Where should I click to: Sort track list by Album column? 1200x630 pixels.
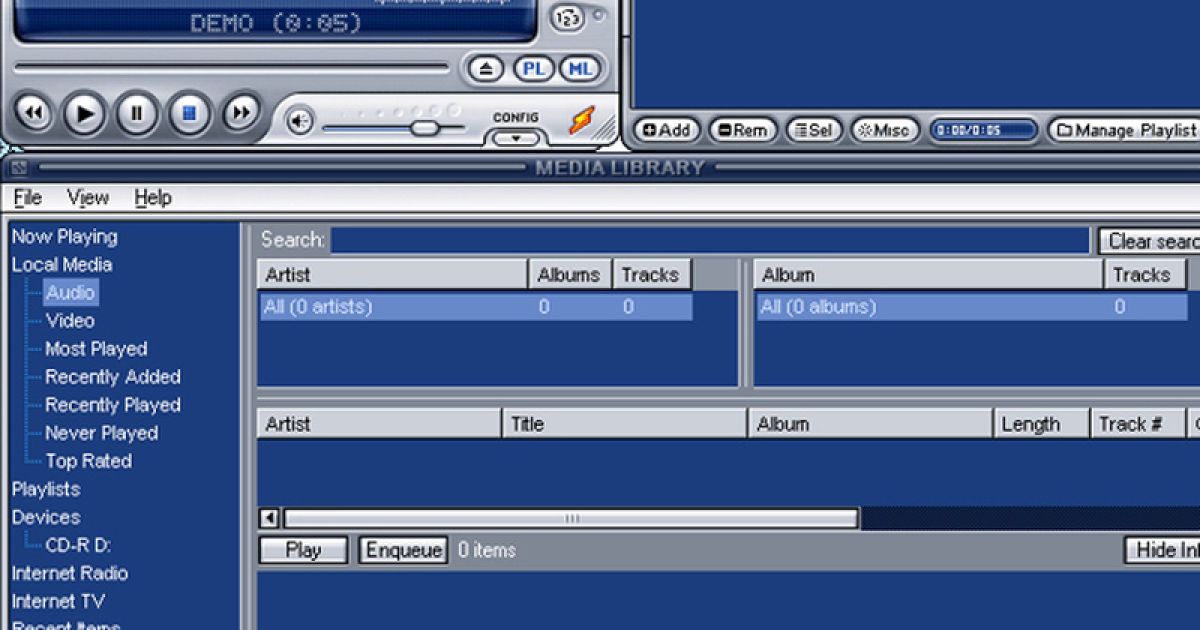point(870,424)
